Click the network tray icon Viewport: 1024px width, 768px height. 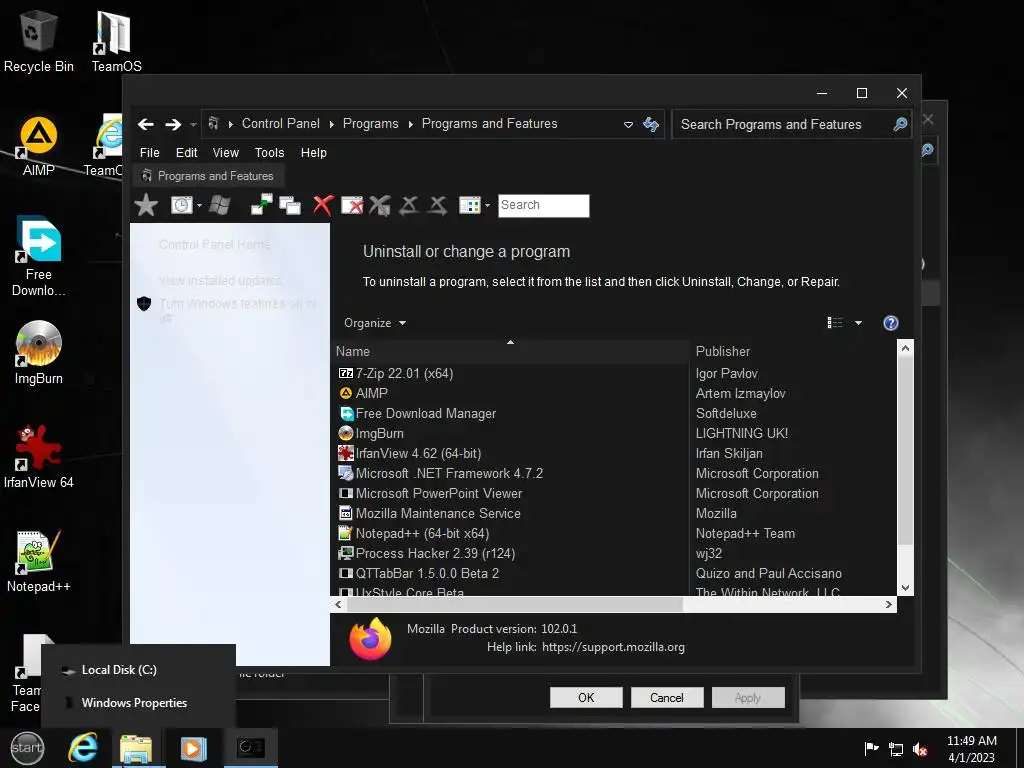click(x=896, y=749)
